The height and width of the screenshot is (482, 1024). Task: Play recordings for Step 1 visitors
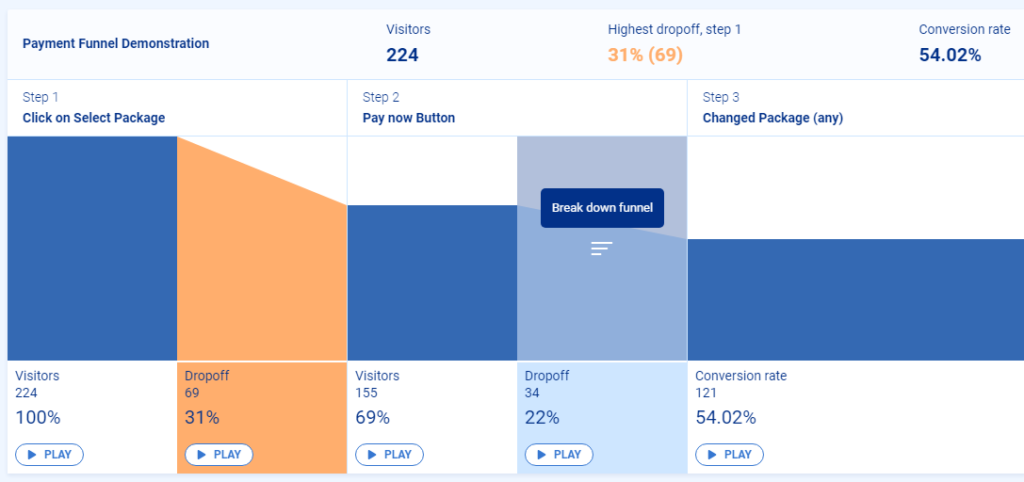click(50, 455)
